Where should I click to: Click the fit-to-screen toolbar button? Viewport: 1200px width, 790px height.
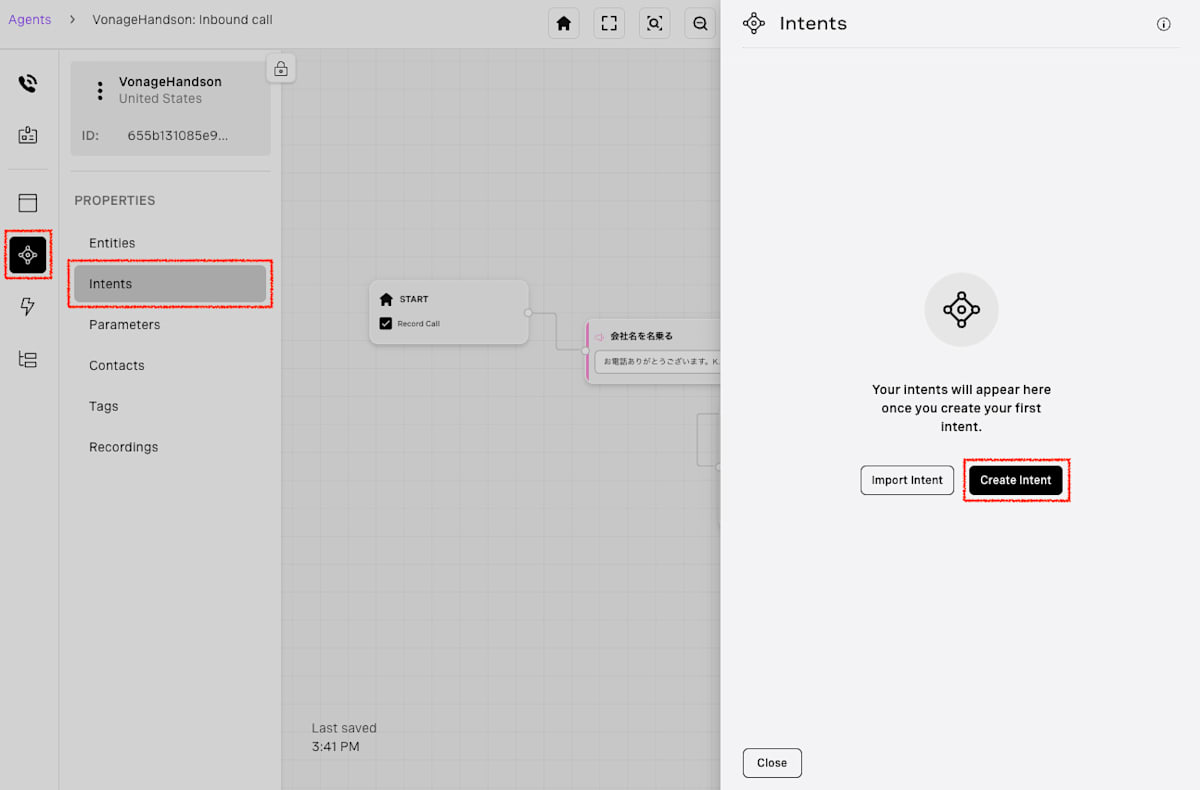click(609, 23)
